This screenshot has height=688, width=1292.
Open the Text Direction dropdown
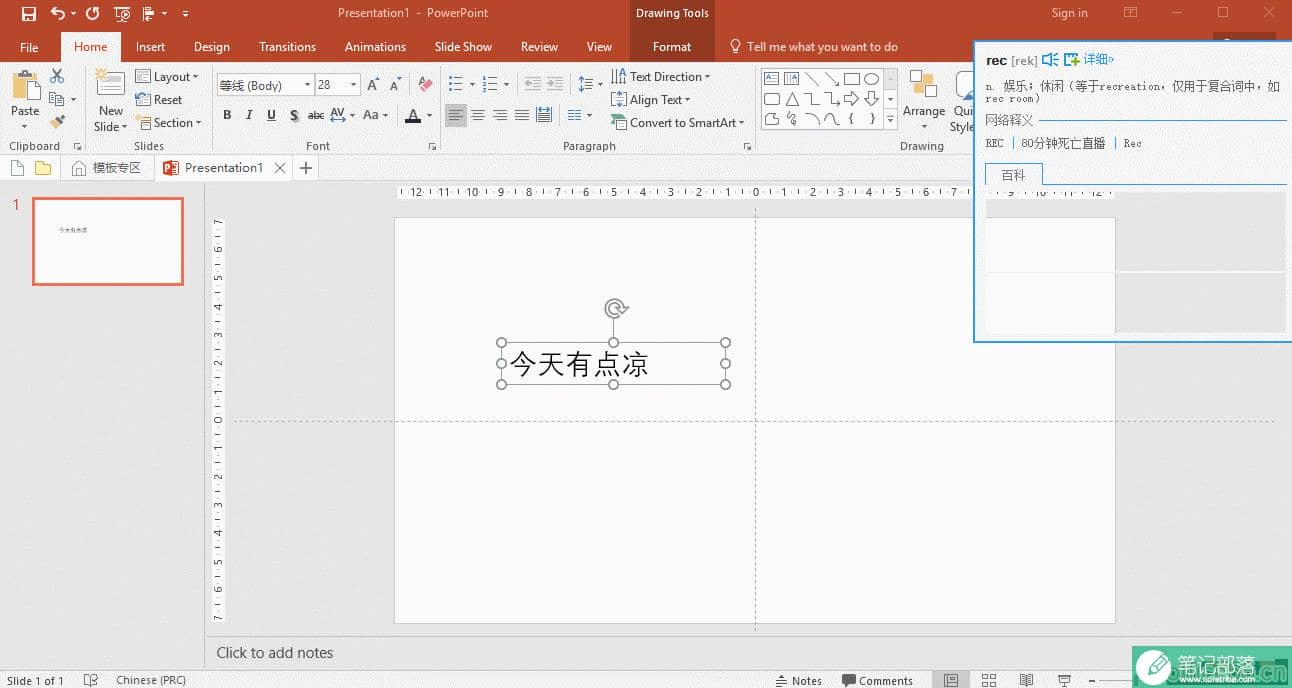[x=661, y=77]
